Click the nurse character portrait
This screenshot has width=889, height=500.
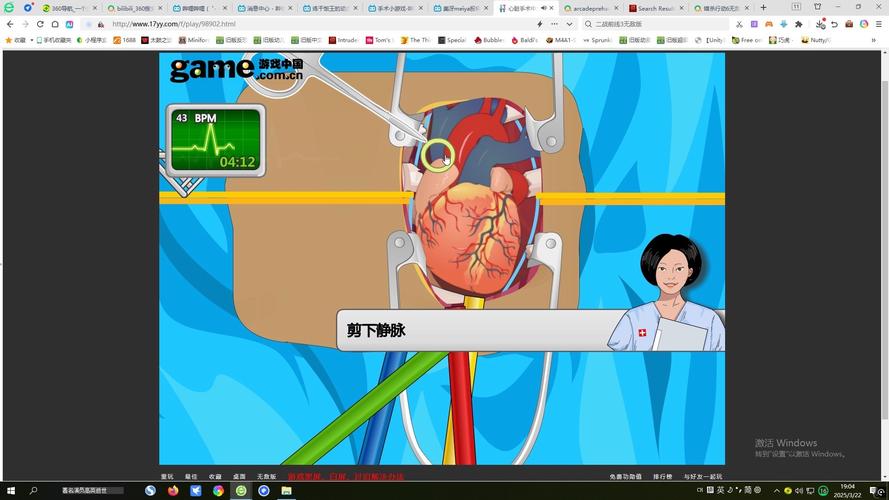click(x=667, y=293)
